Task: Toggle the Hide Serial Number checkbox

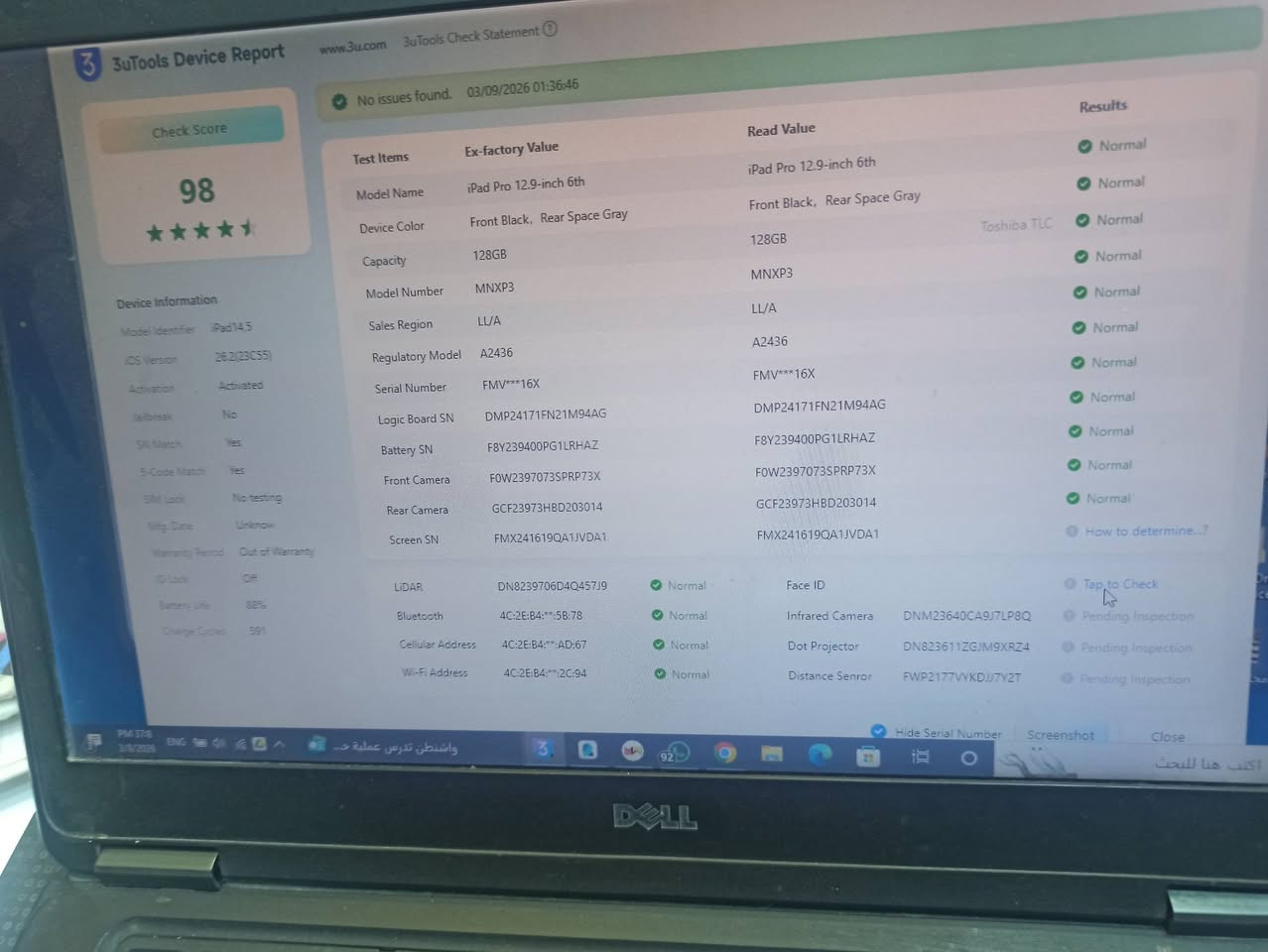Action: (x=878, y=732)
